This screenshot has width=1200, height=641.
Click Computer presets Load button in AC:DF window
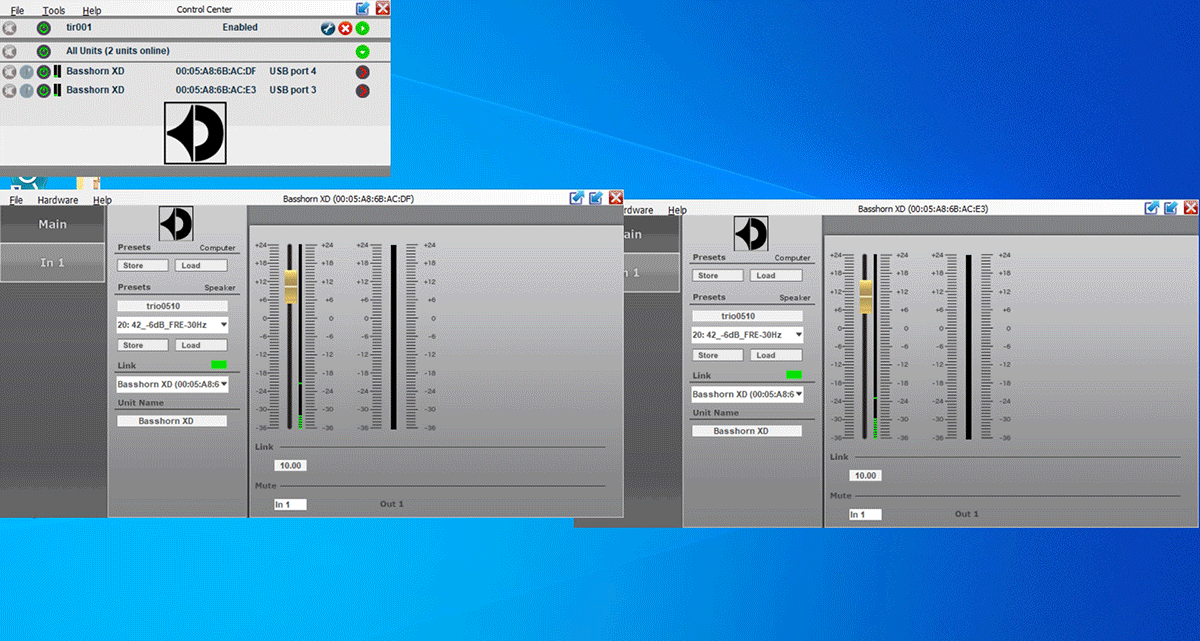click(201, 266)
